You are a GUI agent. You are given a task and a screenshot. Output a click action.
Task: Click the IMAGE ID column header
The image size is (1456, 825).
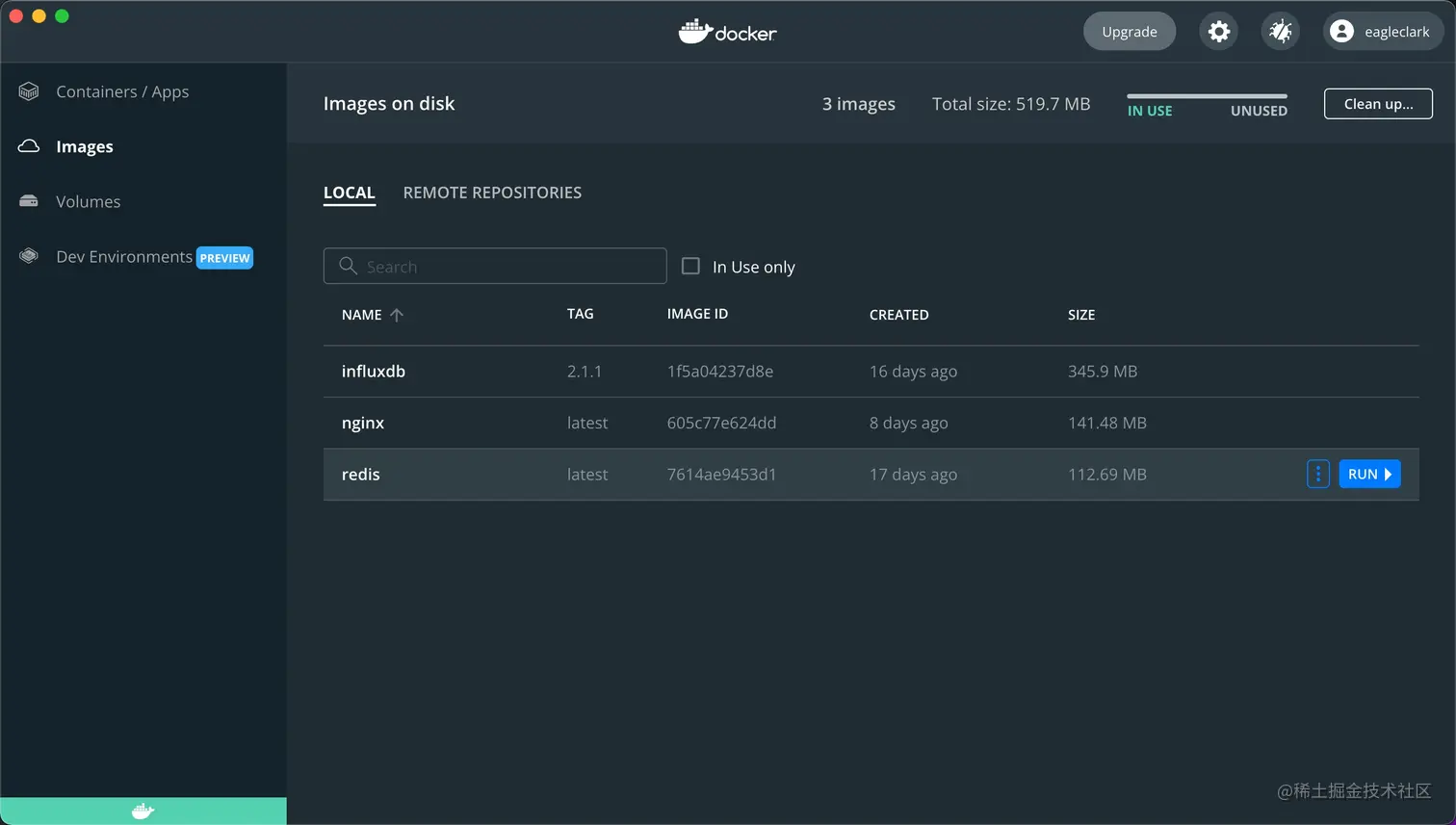click(x=697, y=314)
